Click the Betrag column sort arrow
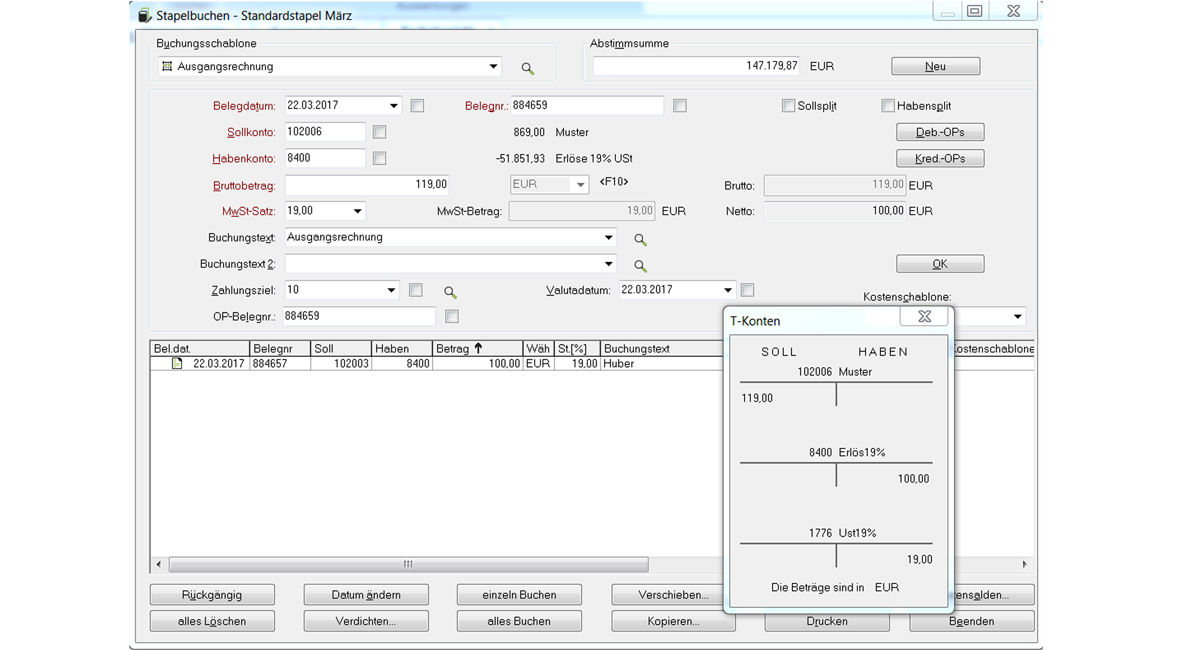 [x=478, y=349]
